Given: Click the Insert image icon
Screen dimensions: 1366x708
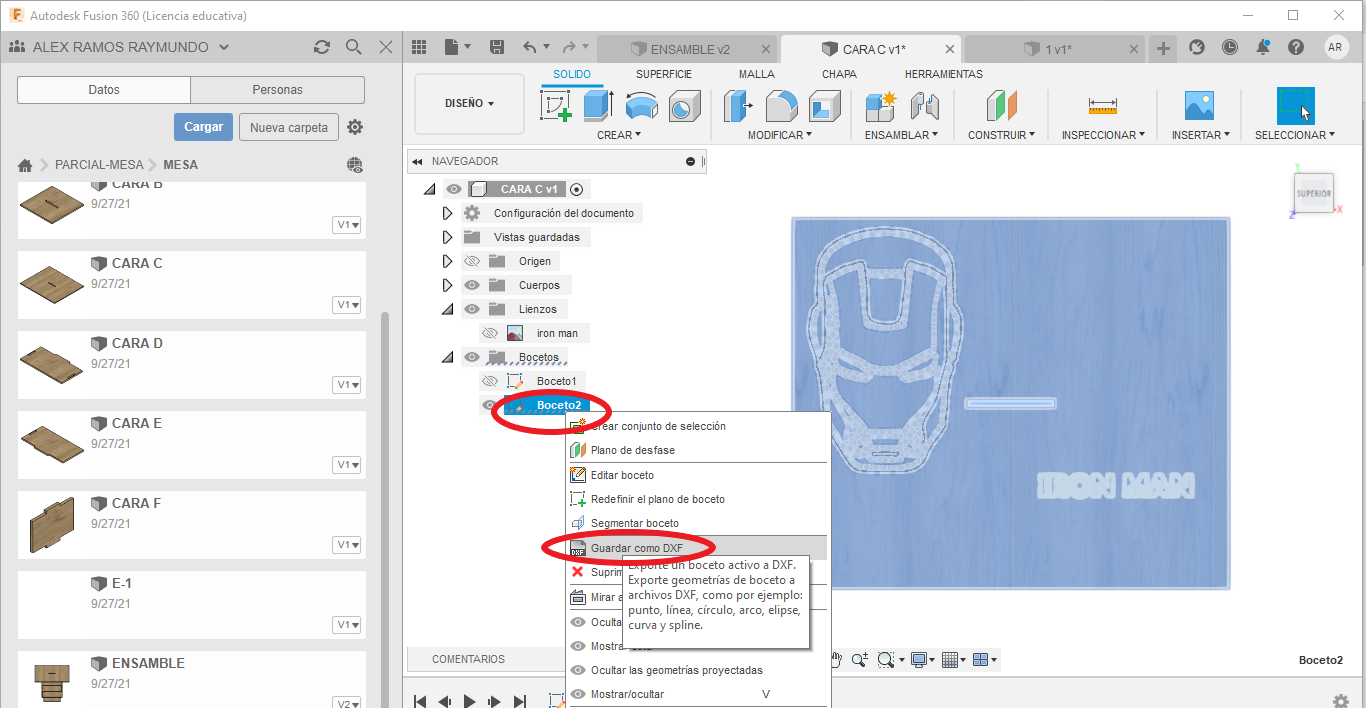Looking at the screenshot, I should click(x=1198, y=105).
